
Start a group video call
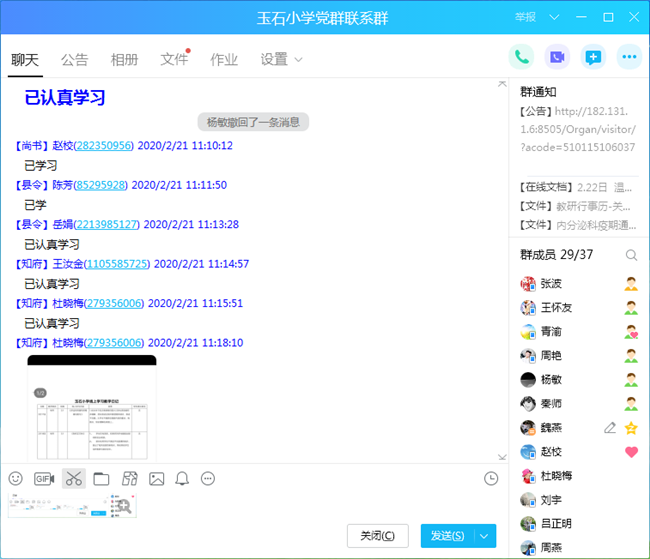pyautogui.click(x=557, y=57)
